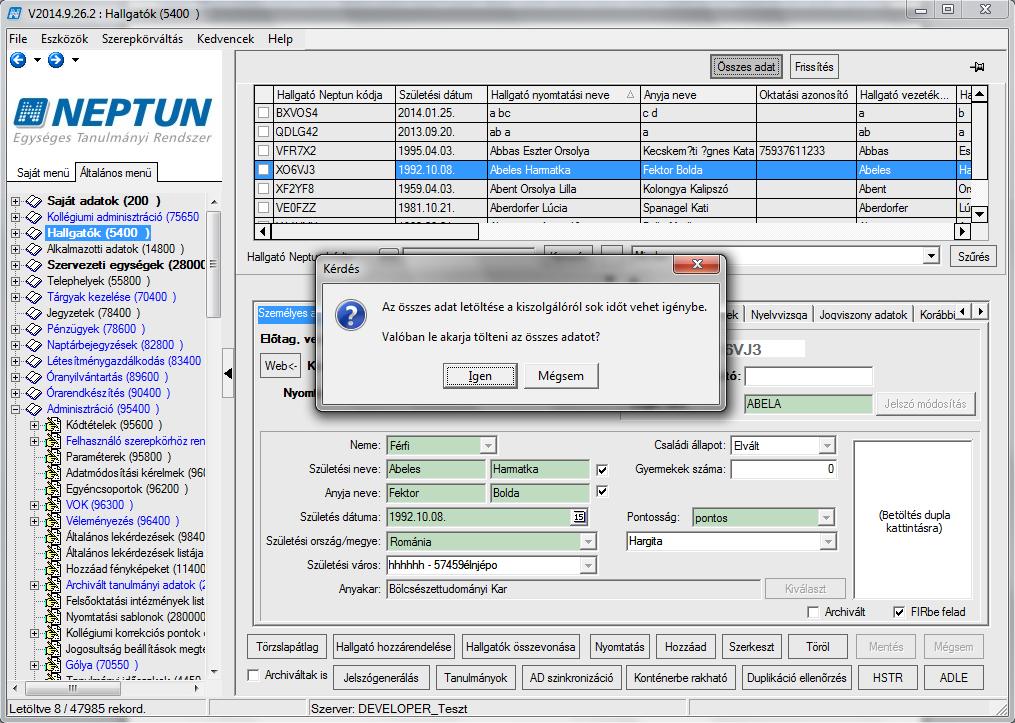The height and width of the screenshot is (723, 1015).
Task: Click the Szűrés button
Action: pyautogui.click(x=974, y=256)
